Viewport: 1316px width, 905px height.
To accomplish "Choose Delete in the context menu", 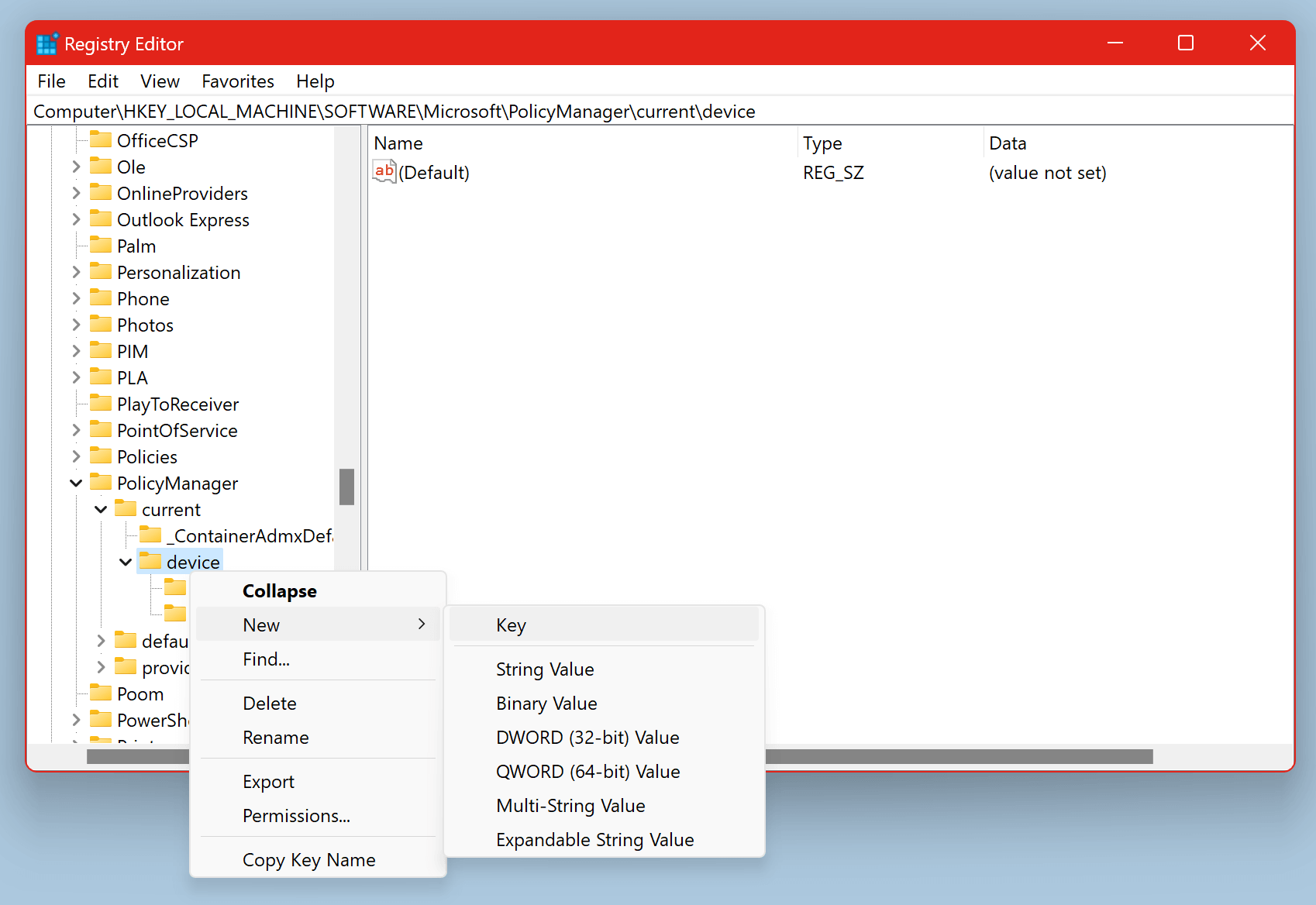I will 318,703.
